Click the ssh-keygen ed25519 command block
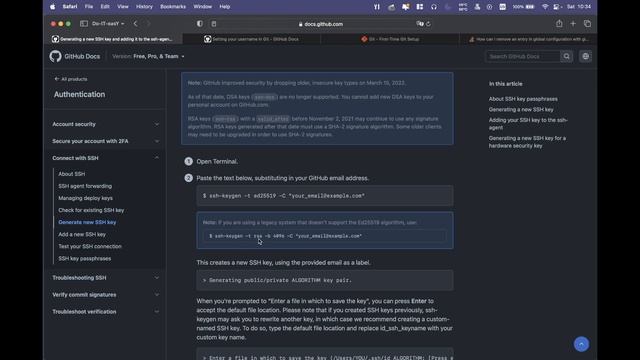The image size is (640, 360). [324, 196]
